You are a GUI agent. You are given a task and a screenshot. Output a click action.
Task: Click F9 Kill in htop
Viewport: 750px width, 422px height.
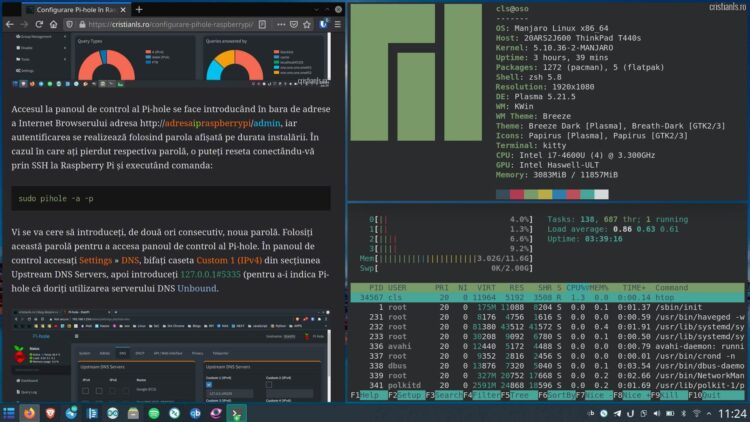(669, 395)
